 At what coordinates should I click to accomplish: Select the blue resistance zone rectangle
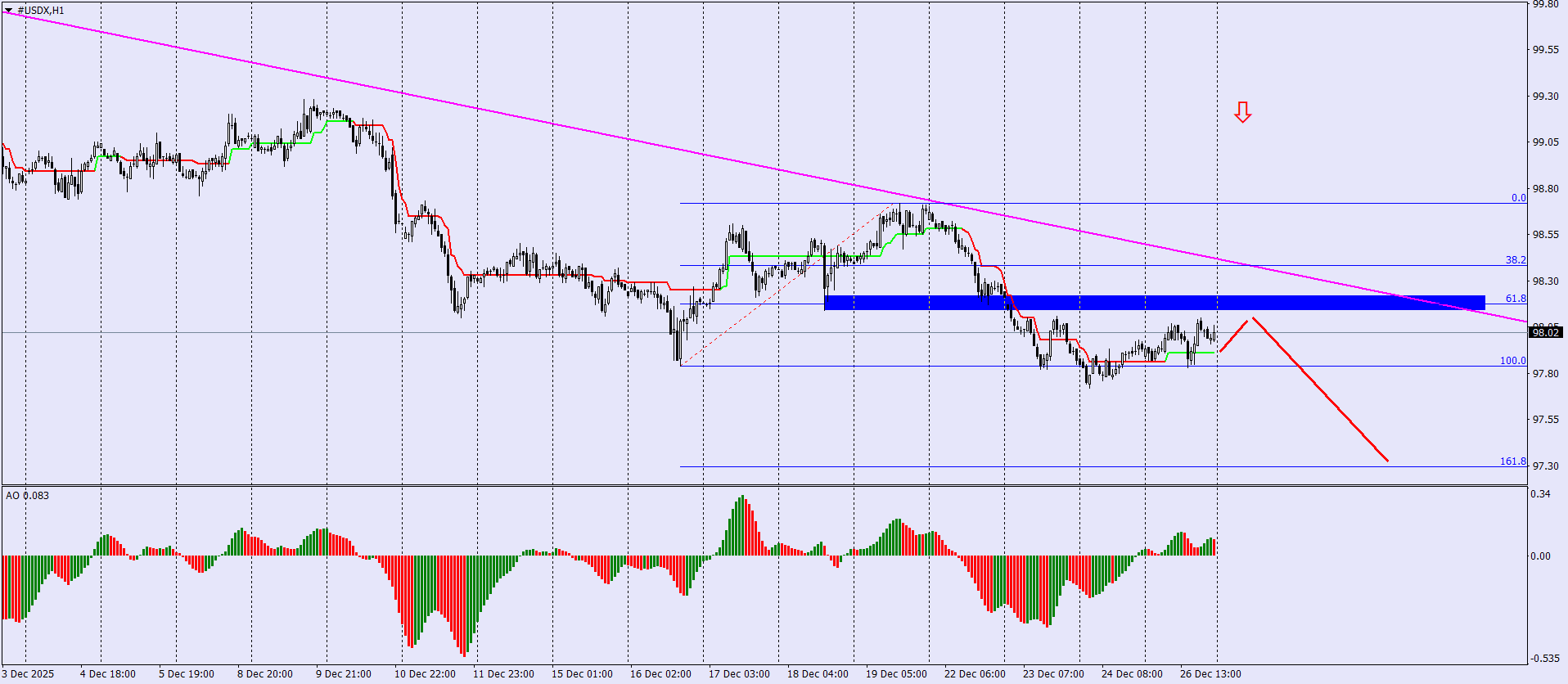click(x=1154, y=303)
